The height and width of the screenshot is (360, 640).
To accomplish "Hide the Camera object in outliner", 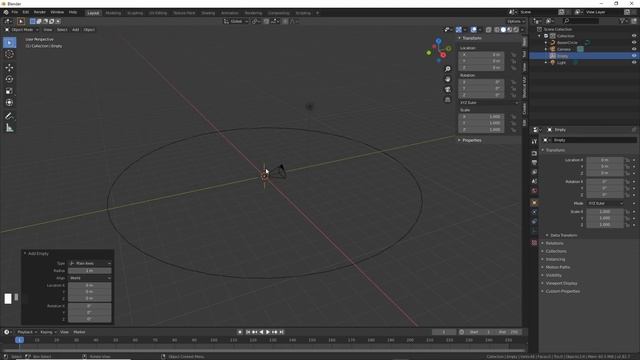I will (x=634, y=49).
